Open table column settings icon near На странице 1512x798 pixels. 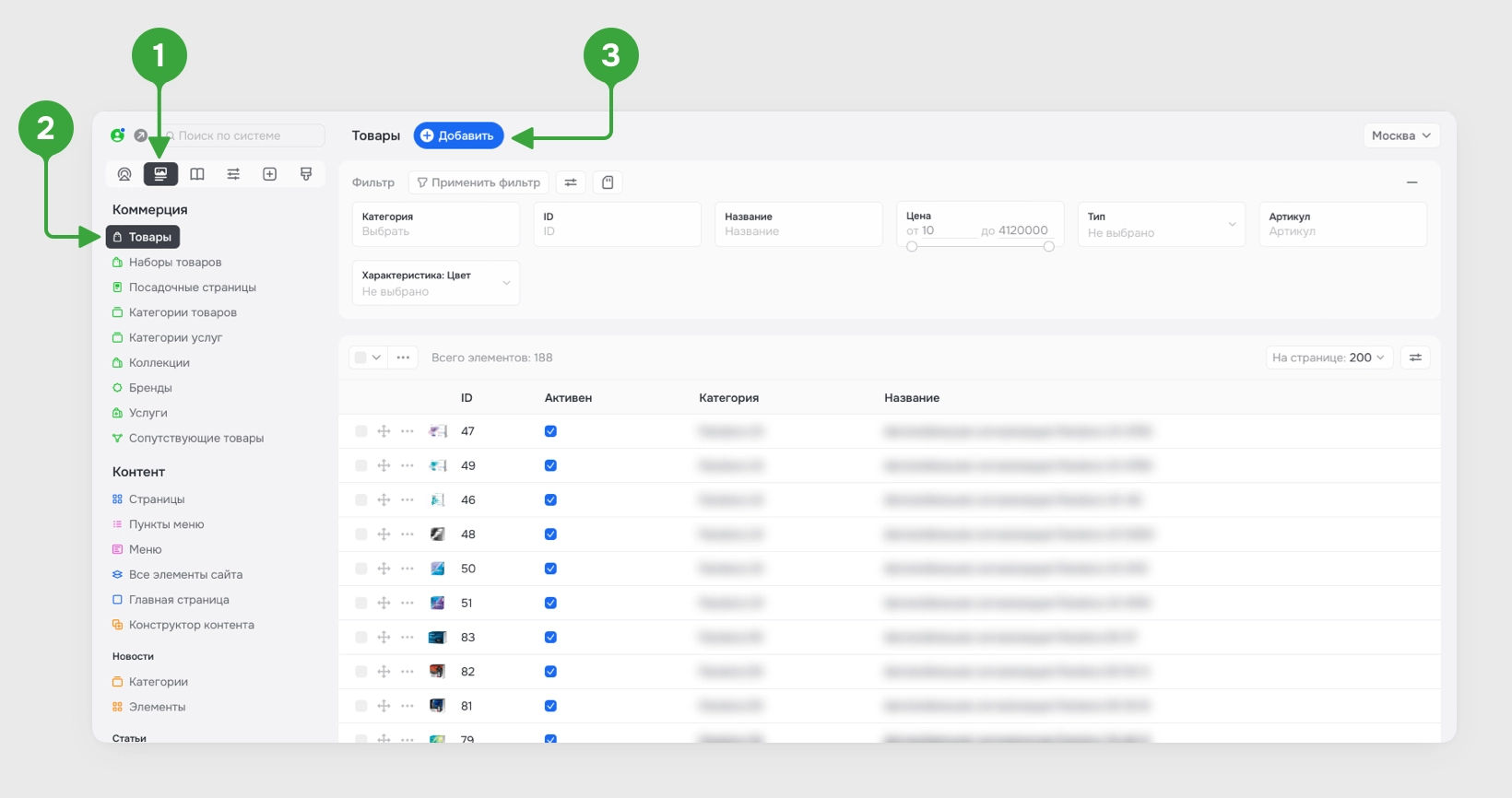click(x=1415, y=358)
